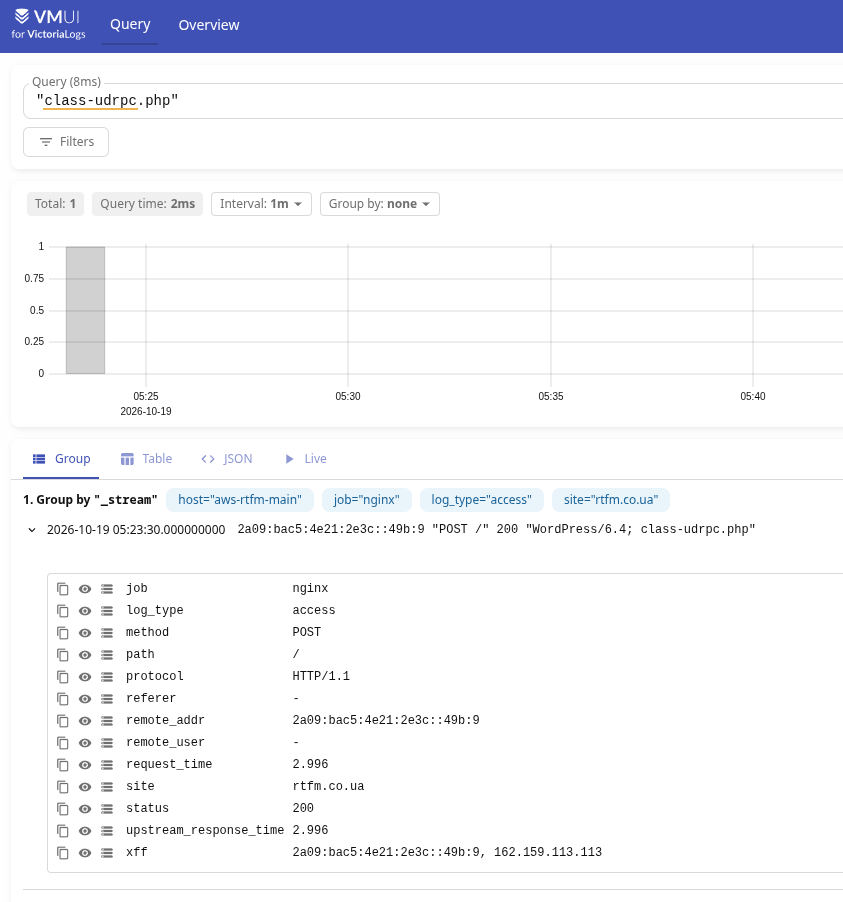This screenshot has height=902, width=843.
Task: Click the list icon on method row
Action: (106, 633)
